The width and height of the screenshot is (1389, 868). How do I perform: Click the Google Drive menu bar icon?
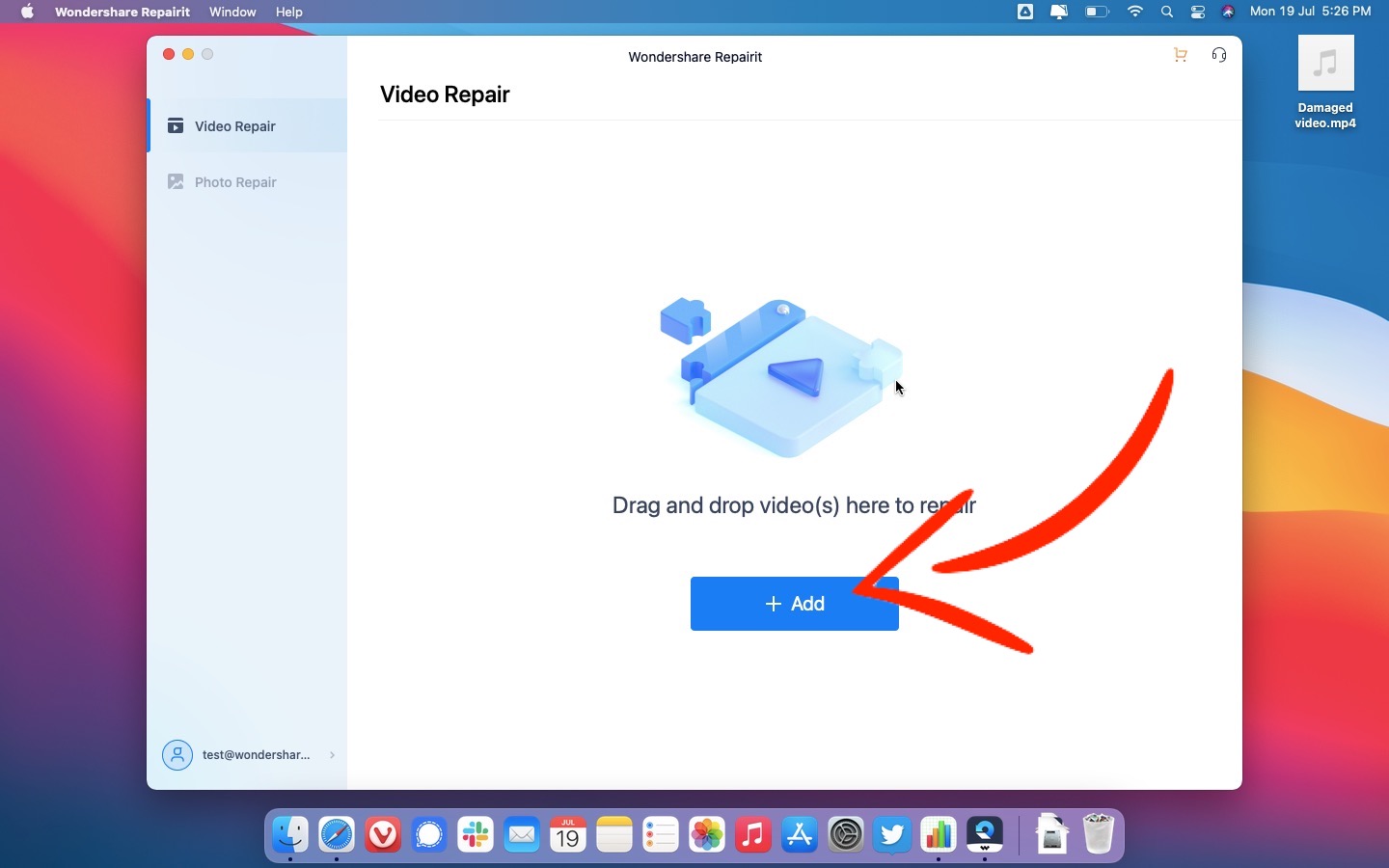point(1025,12)
